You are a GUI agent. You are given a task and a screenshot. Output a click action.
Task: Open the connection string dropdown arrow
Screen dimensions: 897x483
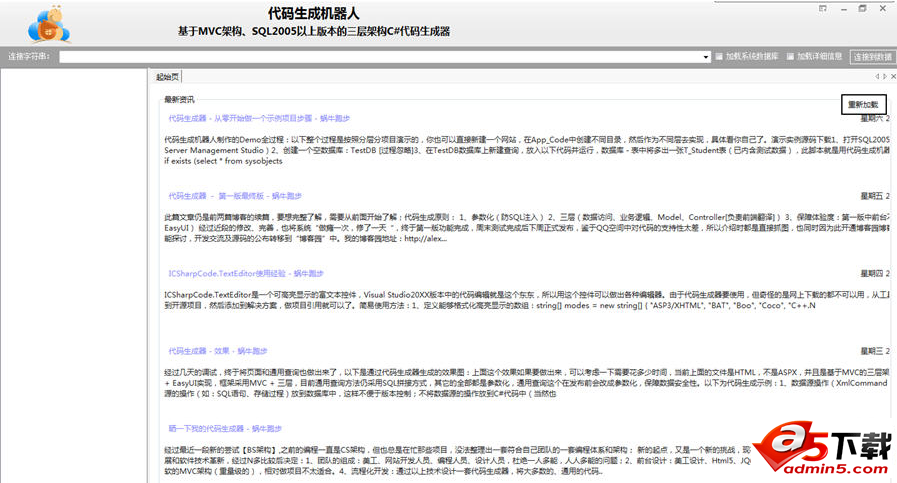pyautogui.click(x=705, y=57)
